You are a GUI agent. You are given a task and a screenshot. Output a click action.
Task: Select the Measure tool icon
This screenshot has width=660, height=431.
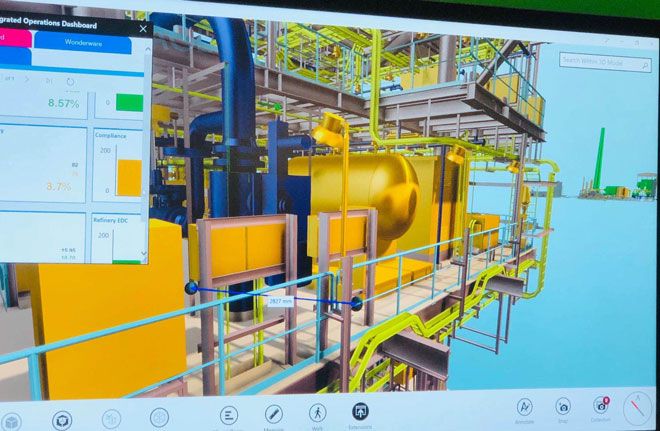(x=273, y=413)
